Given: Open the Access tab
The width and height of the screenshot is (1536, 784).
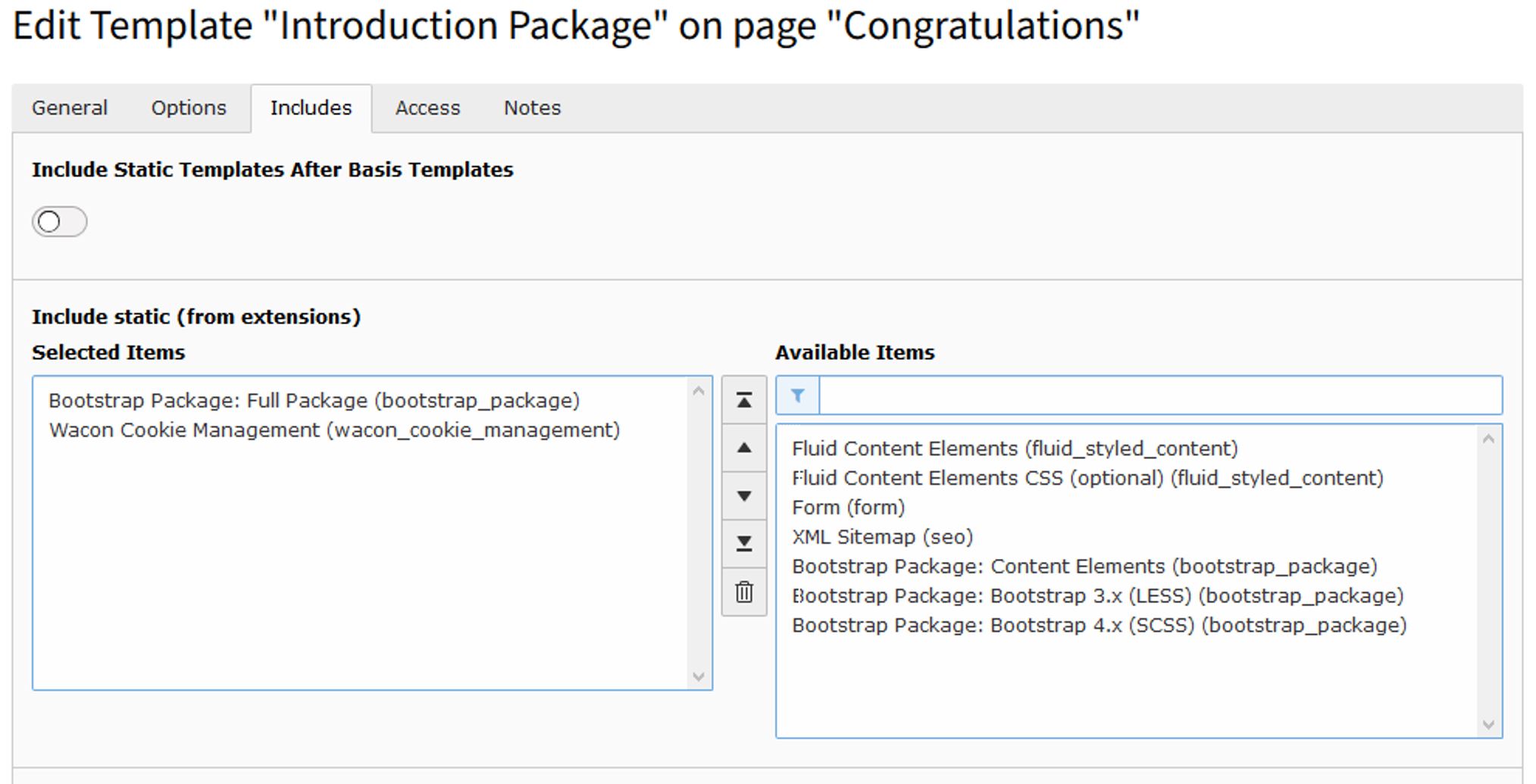Looking at the screenshot, I should pos(427,108).
